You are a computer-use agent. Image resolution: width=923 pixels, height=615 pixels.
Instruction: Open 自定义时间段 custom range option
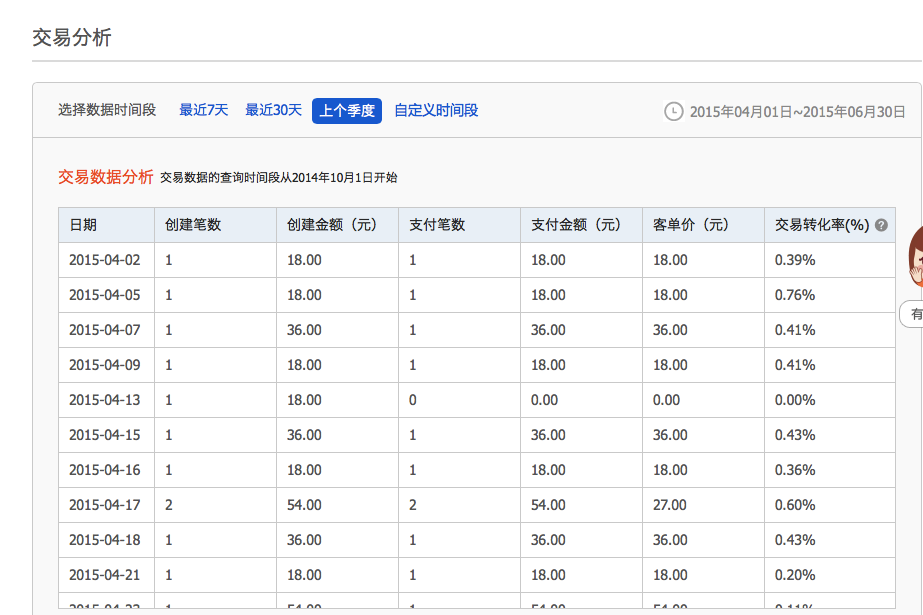coord(436,110)
